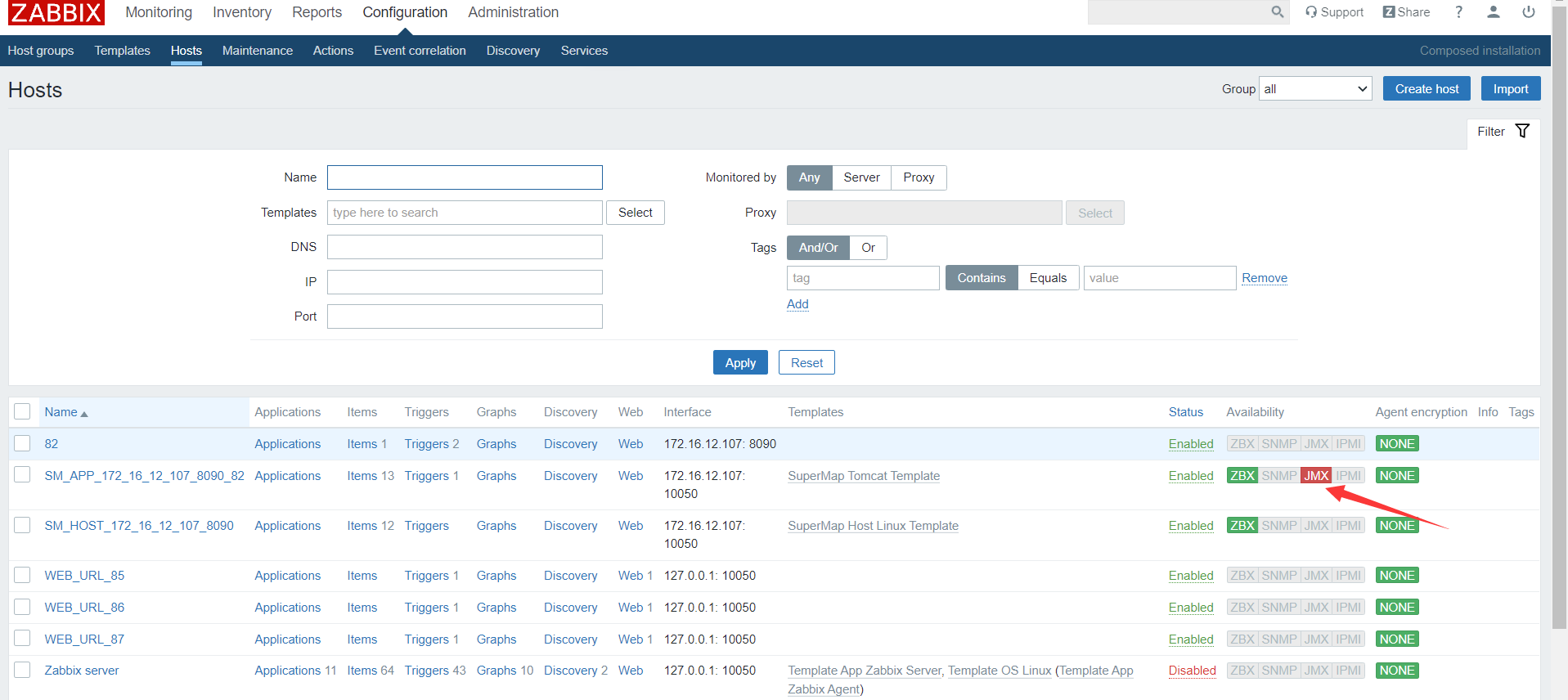The image size is (1568, 700).
Task: Click sort arrow on Name column
Action: [84, 414]
